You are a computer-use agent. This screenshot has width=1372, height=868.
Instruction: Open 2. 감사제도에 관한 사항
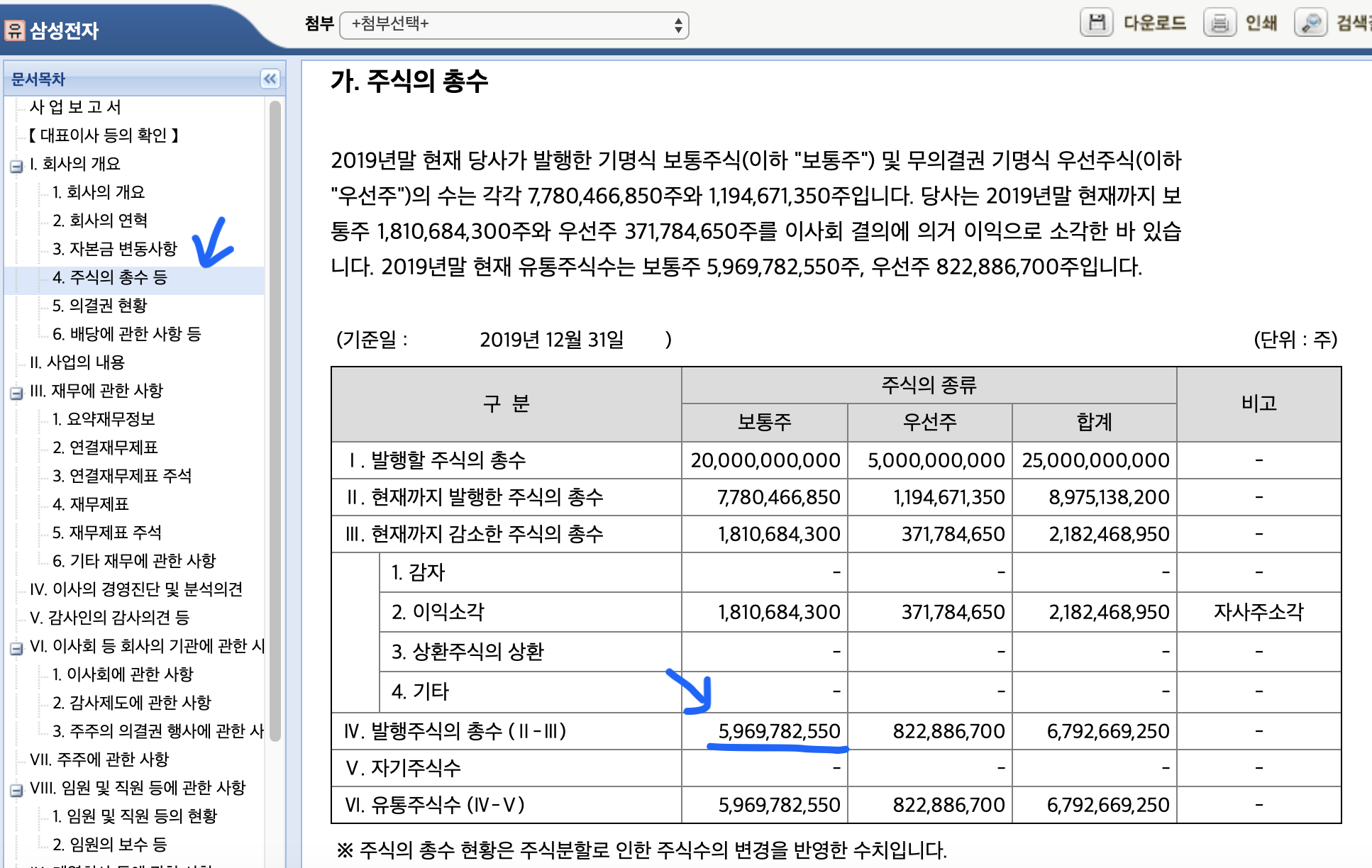click(x=132, y=703)
